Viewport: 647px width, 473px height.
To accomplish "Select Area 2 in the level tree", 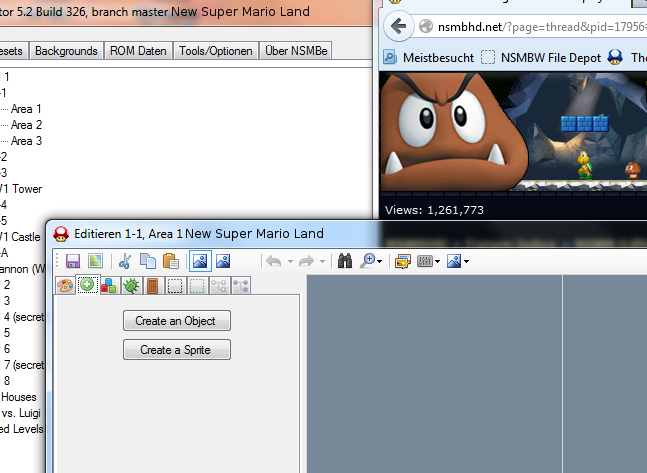I will [26, 125].
